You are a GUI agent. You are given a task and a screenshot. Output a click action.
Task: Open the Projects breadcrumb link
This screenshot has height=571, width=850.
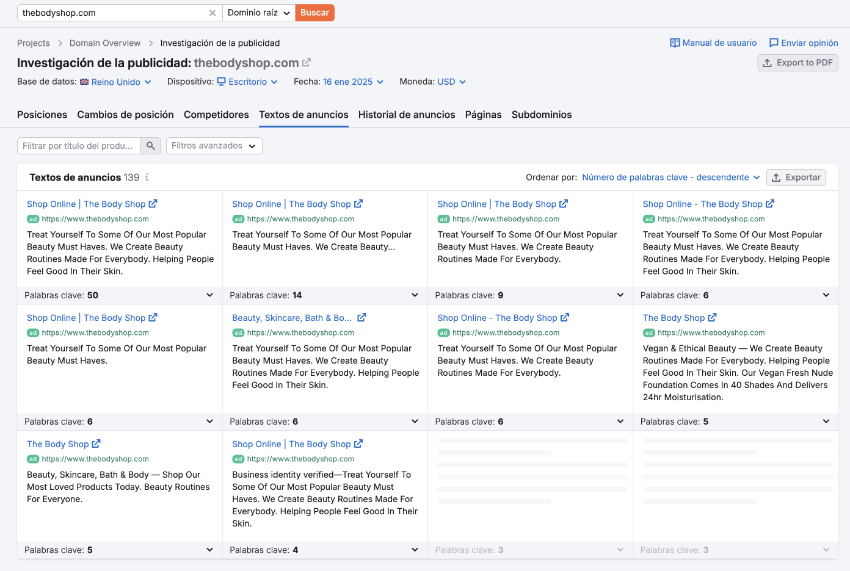click(x=33, y=43)
